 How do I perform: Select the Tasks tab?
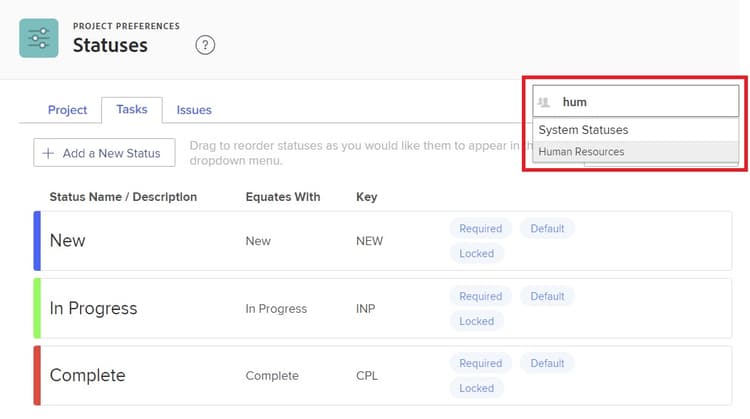tap(132, 109)
